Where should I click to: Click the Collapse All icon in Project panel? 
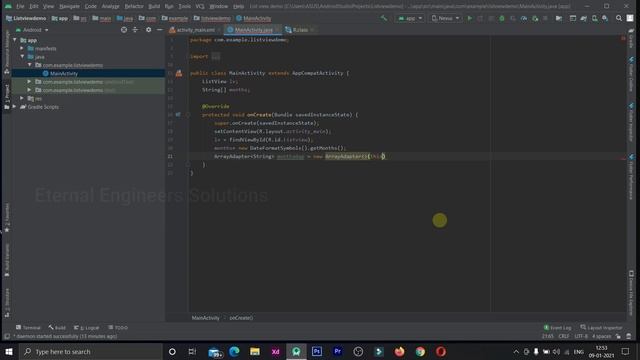coord(135,30)
